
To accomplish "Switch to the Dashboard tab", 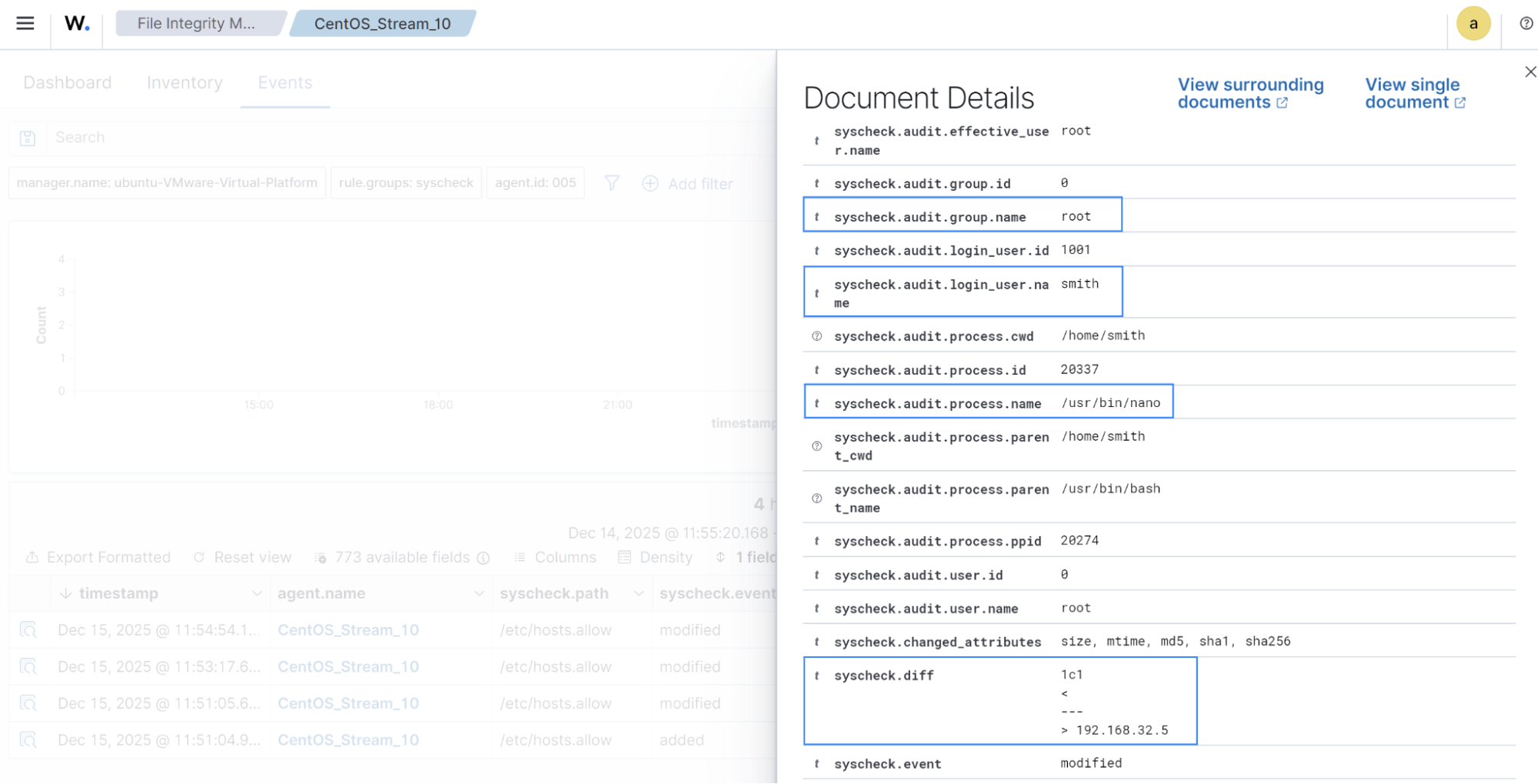I will 67,82.
